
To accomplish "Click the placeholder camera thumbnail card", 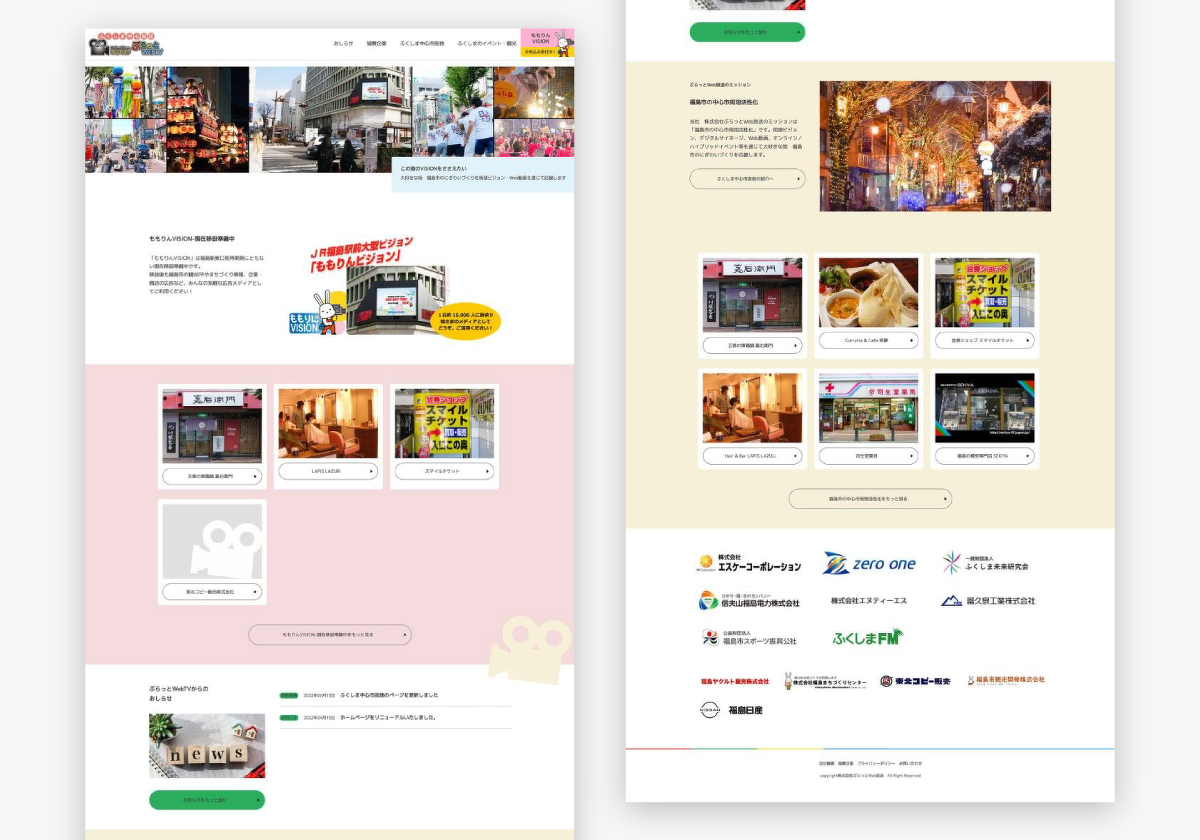I will tap(212, 541).
